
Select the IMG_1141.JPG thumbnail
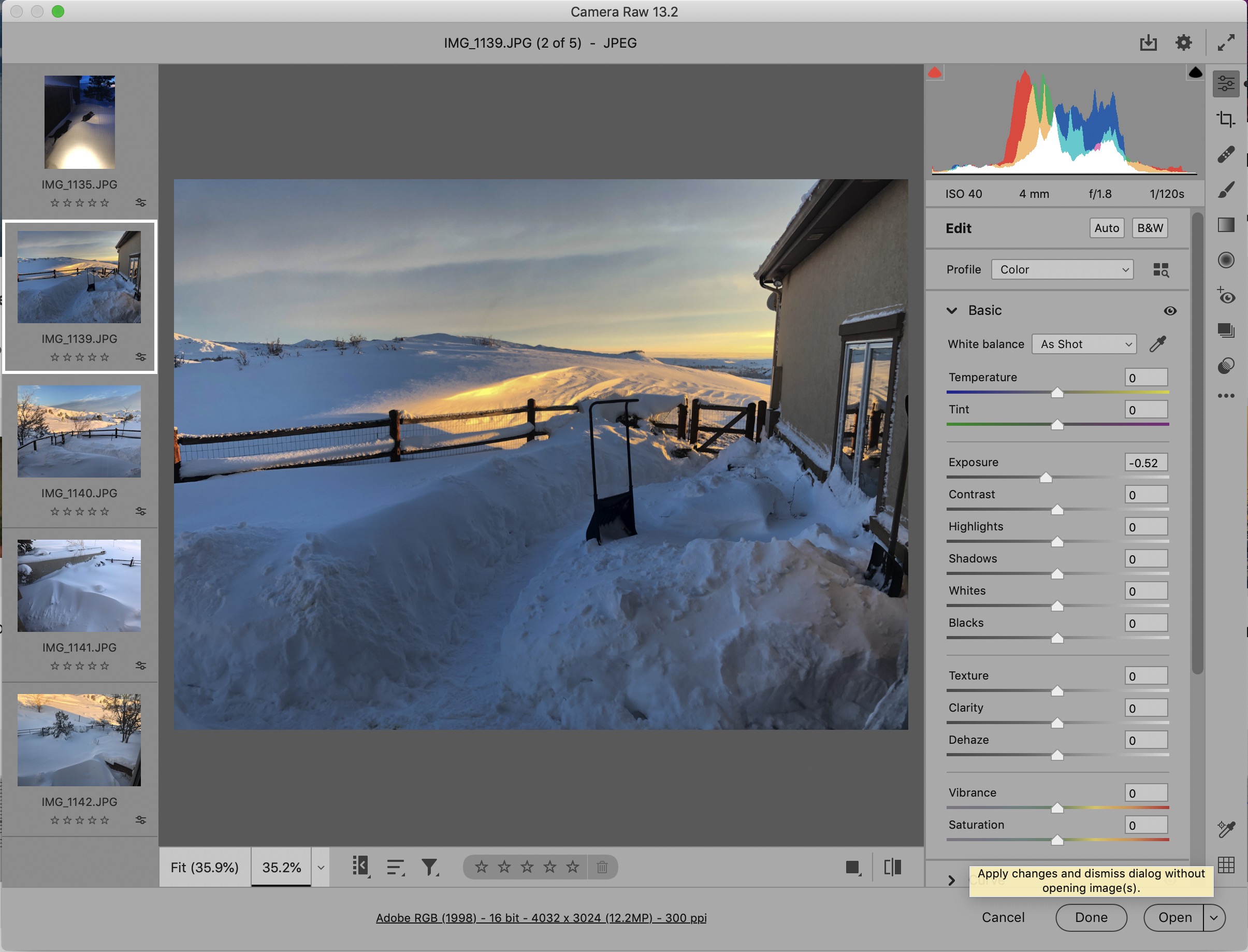tap(79, 585)
